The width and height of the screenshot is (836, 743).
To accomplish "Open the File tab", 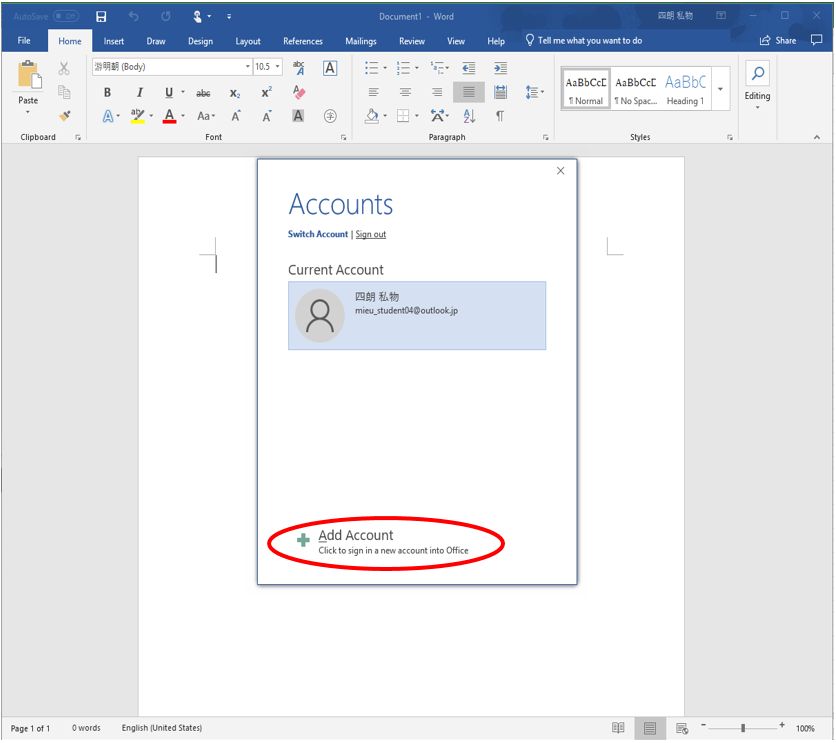I will (24, 41).
